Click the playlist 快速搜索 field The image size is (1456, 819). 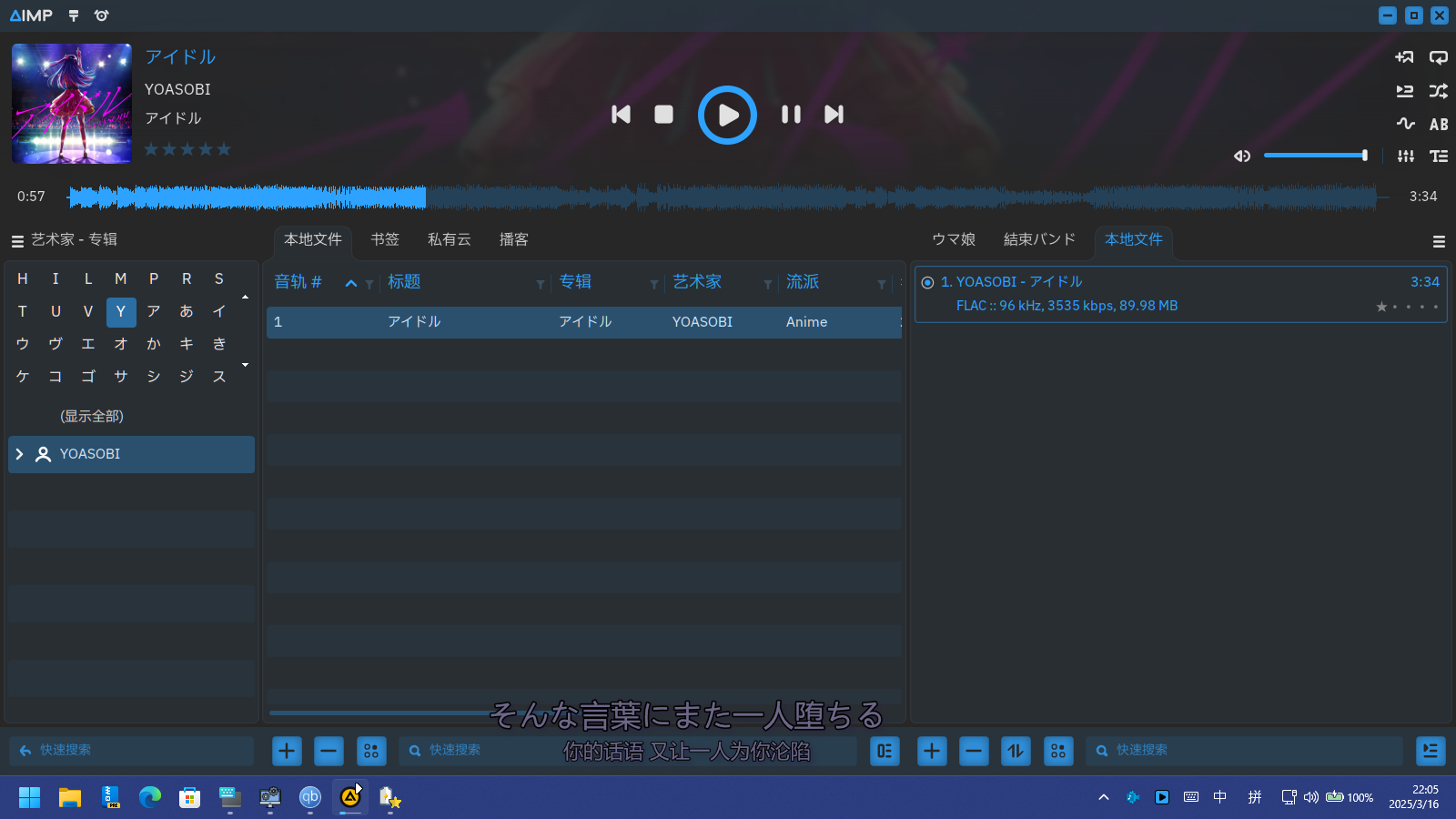point(1245,751)
